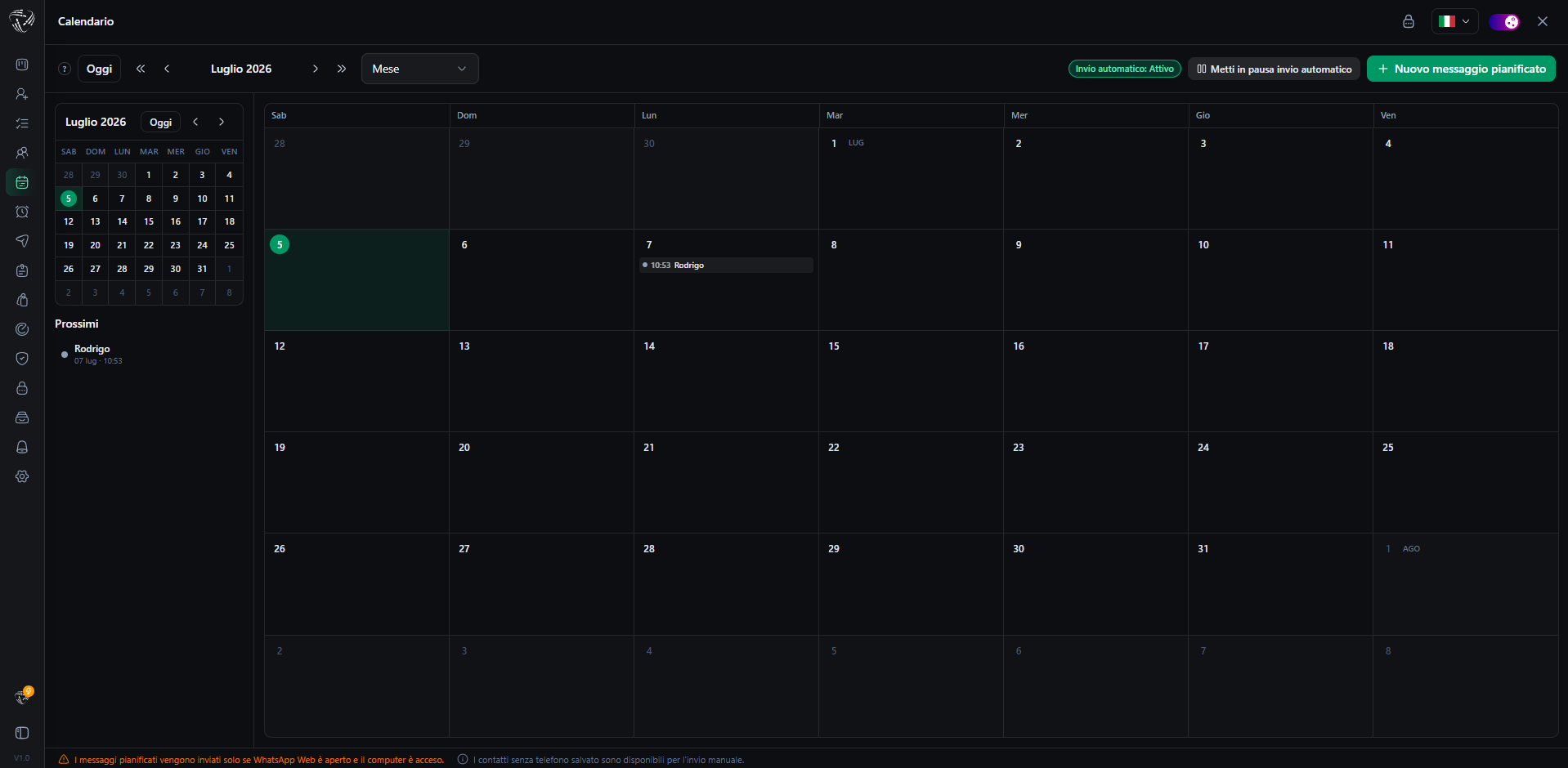Image resolution: width=1568 pixels, height=768 pixels.
Task: Click Oggi in the mini calendar header
Action: tap(161, 122)
